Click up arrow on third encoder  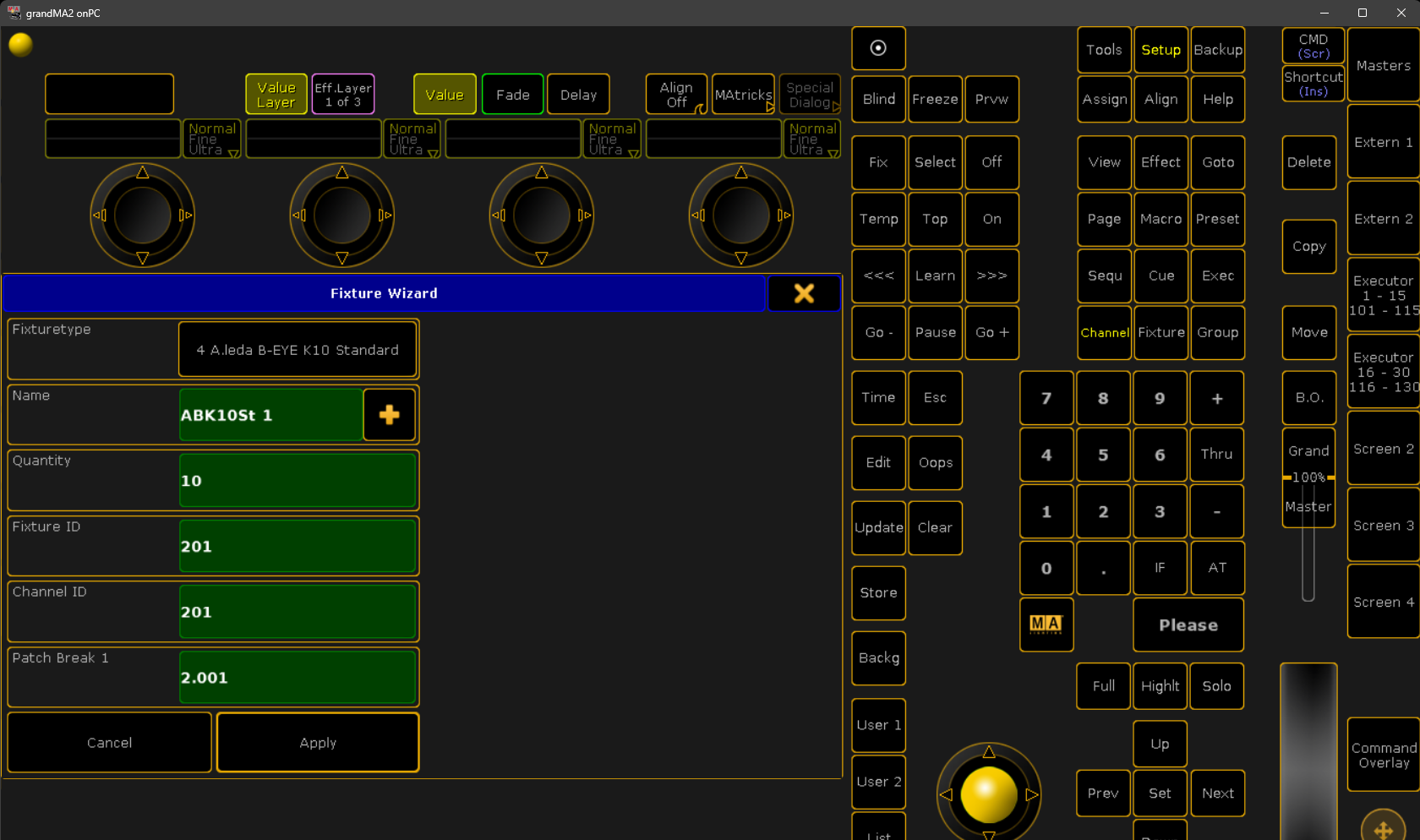click(x=542, y=172)
